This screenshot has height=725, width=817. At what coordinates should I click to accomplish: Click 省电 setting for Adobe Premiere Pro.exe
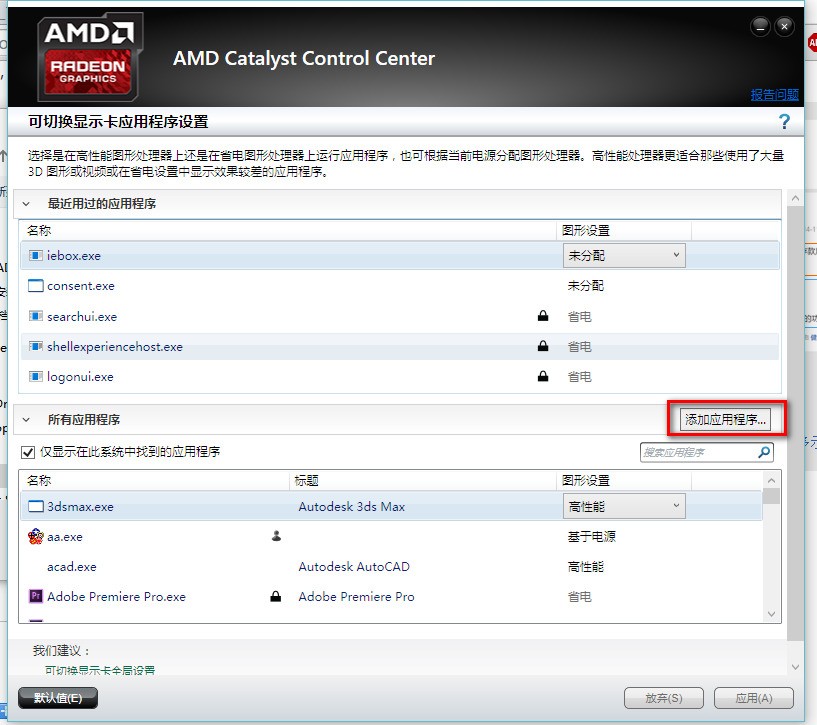[x=579, y=597]
